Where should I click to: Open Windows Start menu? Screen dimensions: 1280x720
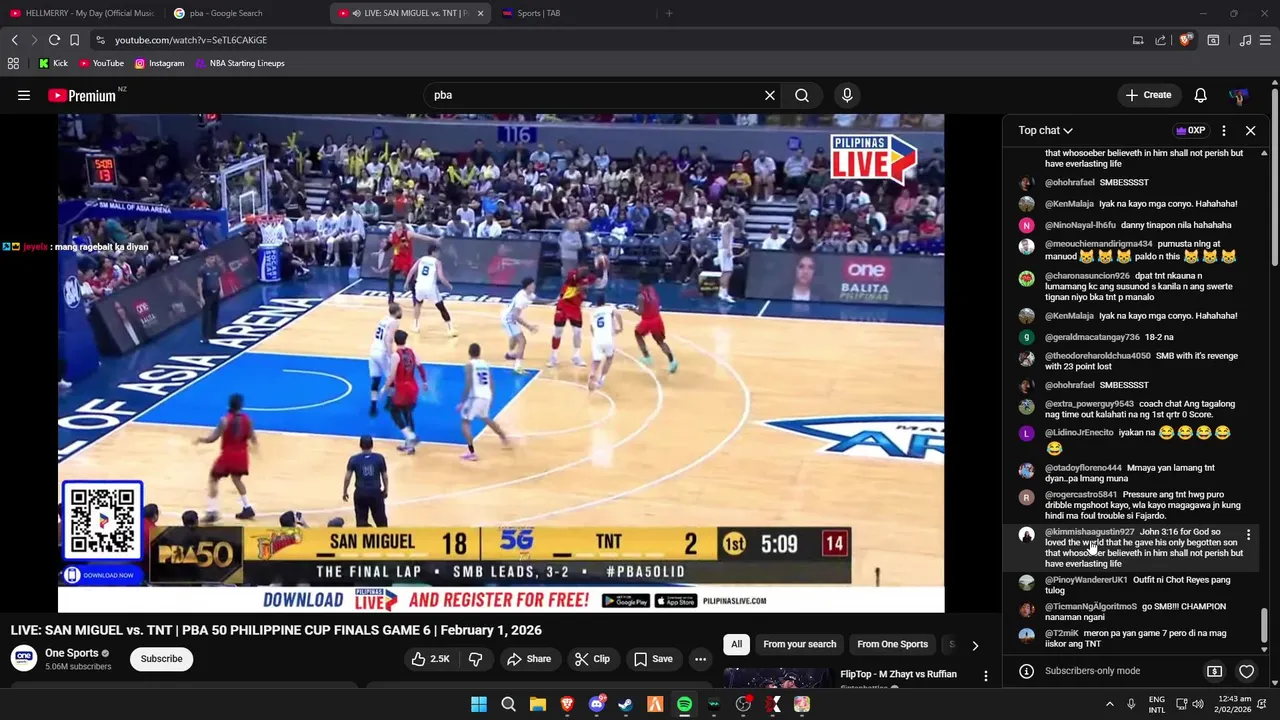(479, 704)
